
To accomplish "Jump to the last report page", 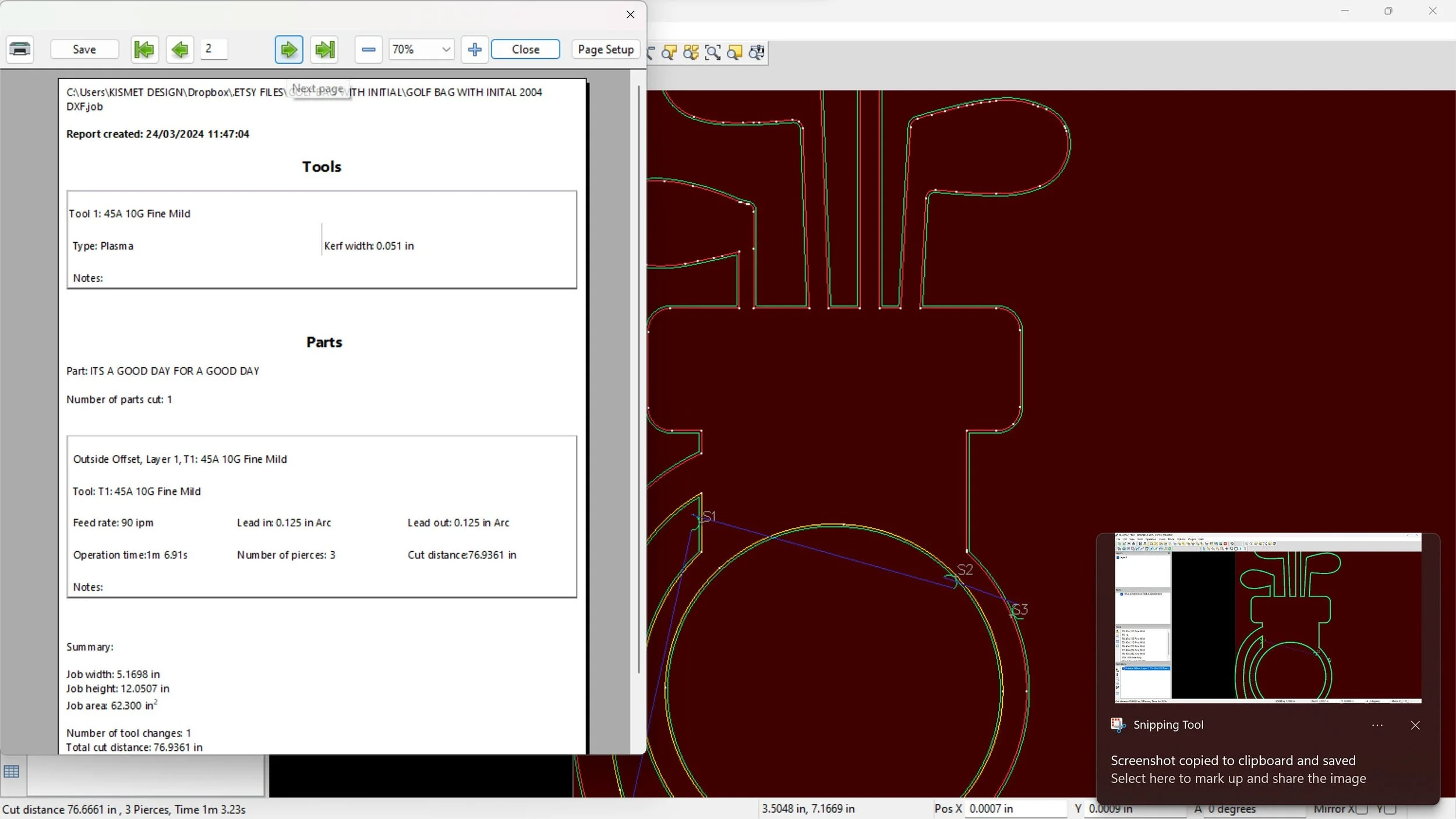I will point(325,49).
